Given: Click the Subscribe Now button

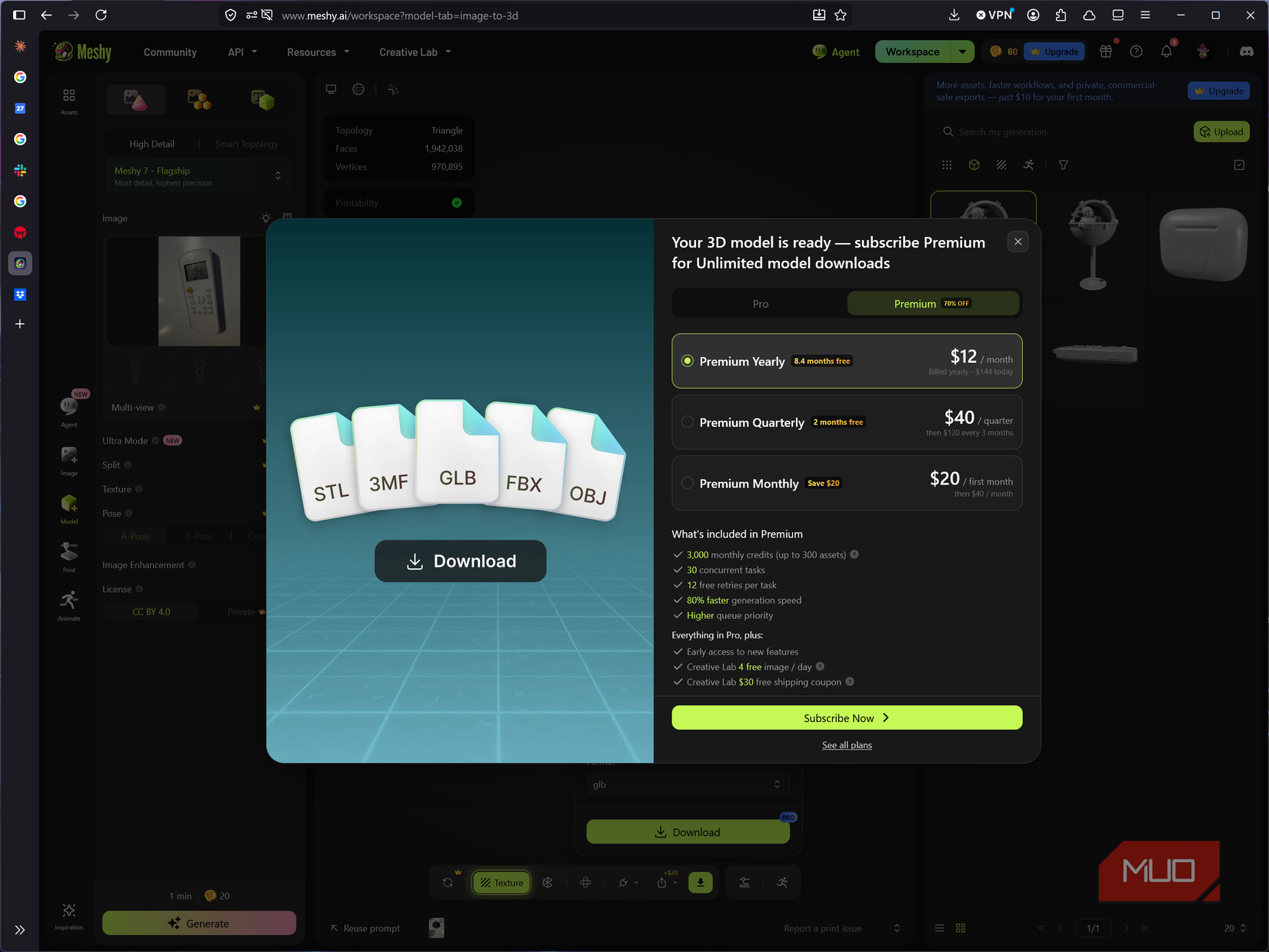Looking at the screenshot, I should point(847,717).
